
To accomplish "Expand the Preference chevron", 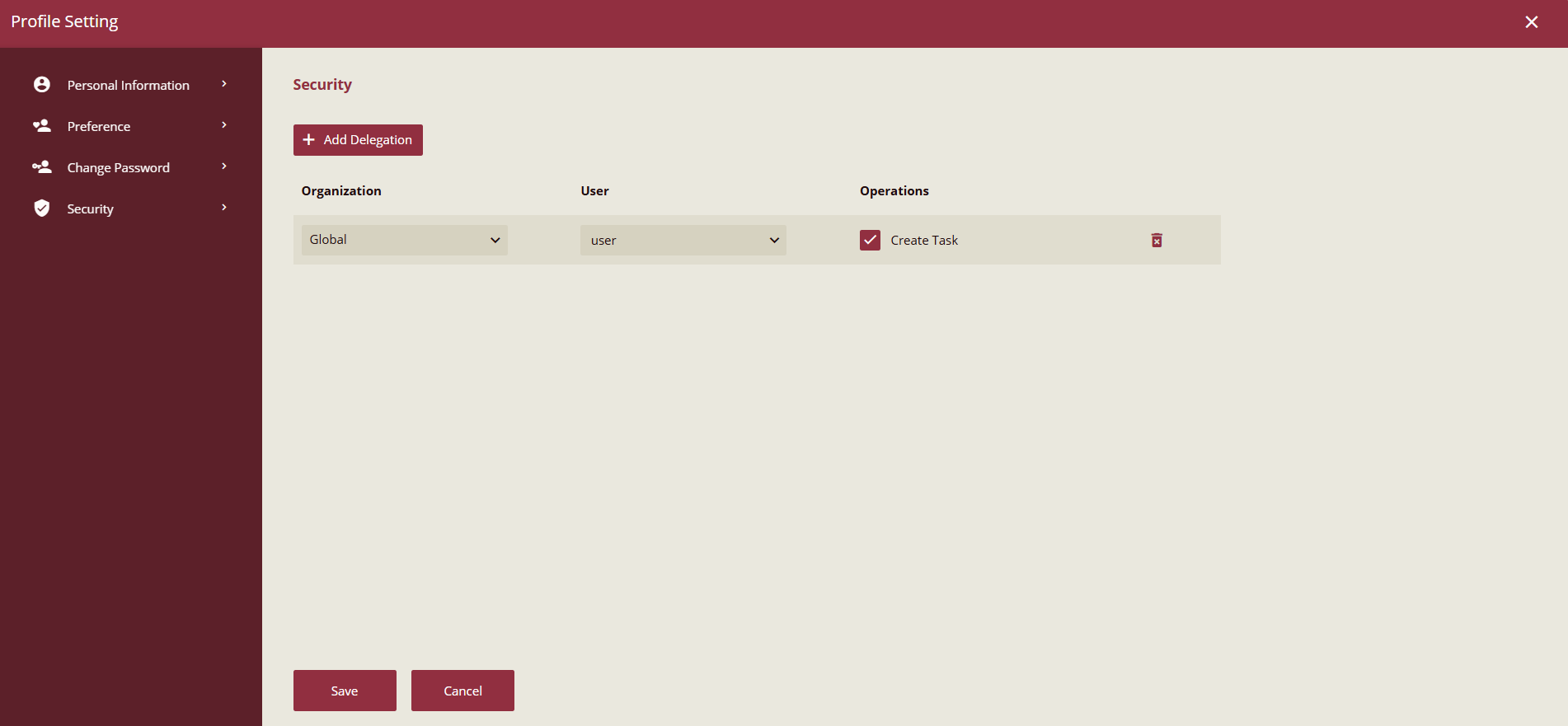I will (224, 125).
